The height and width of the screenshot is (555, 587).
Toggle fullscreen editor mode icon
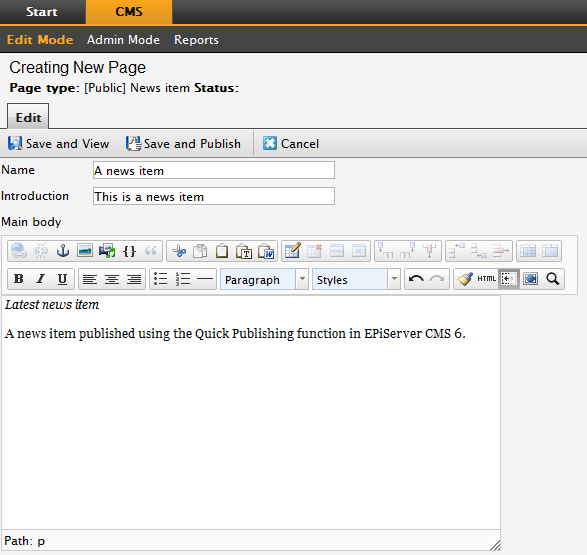coord(530,279)
